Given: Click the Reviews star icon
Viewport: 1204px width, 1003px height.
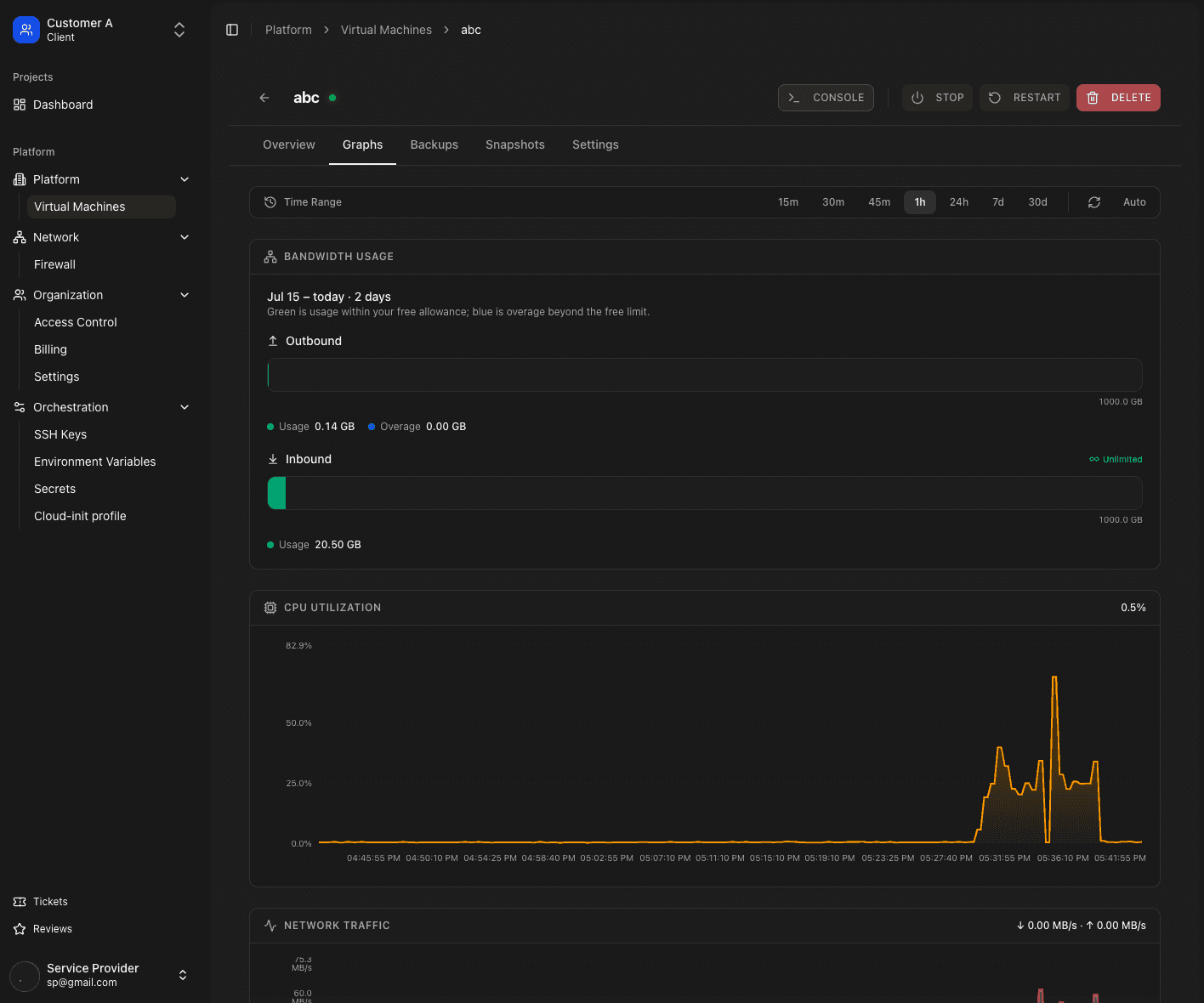Looking at the screenshot, I should [x=20, y=929].
